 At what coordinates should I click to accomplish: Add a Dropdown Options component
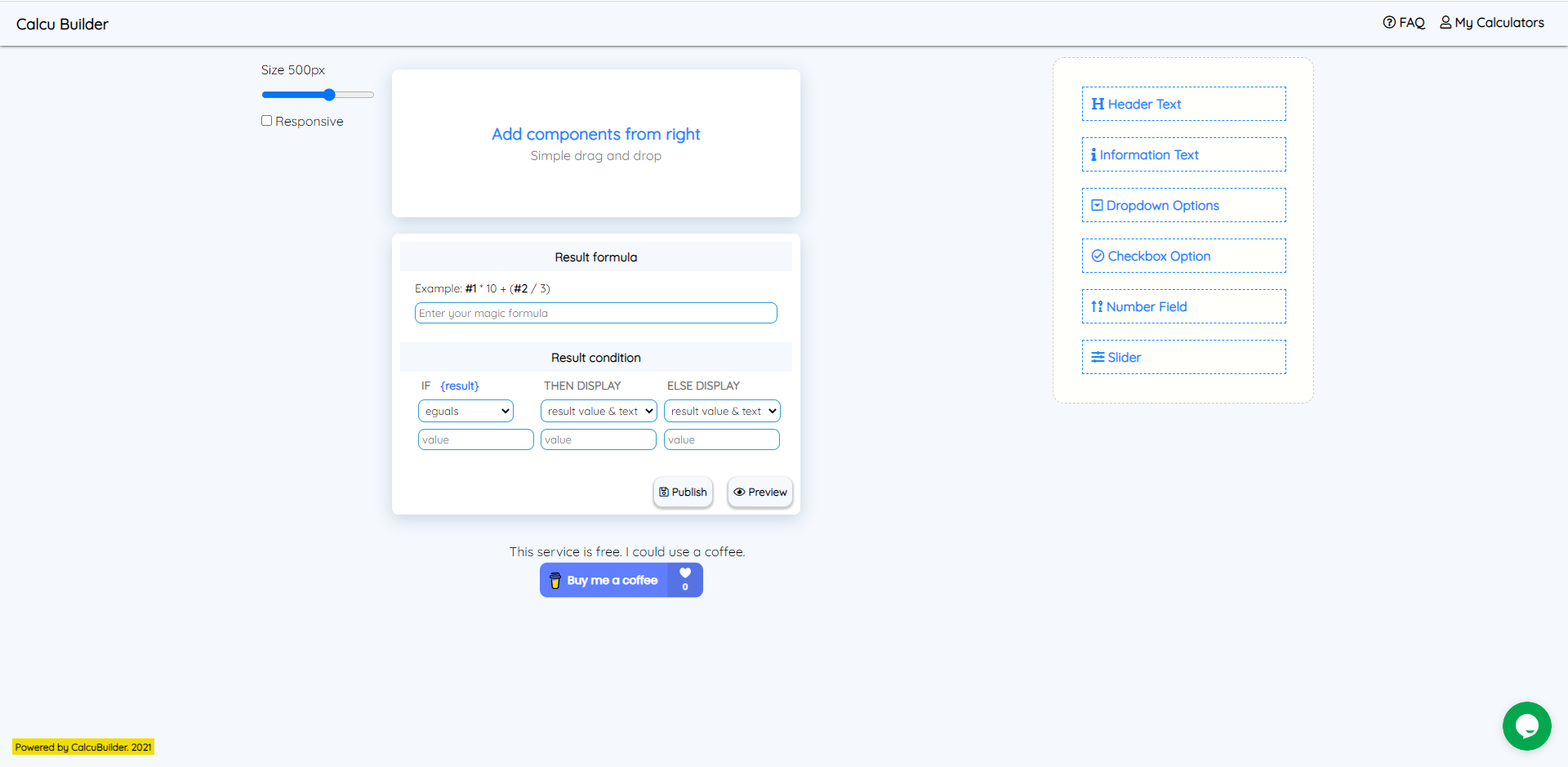tap(1183, 205)
